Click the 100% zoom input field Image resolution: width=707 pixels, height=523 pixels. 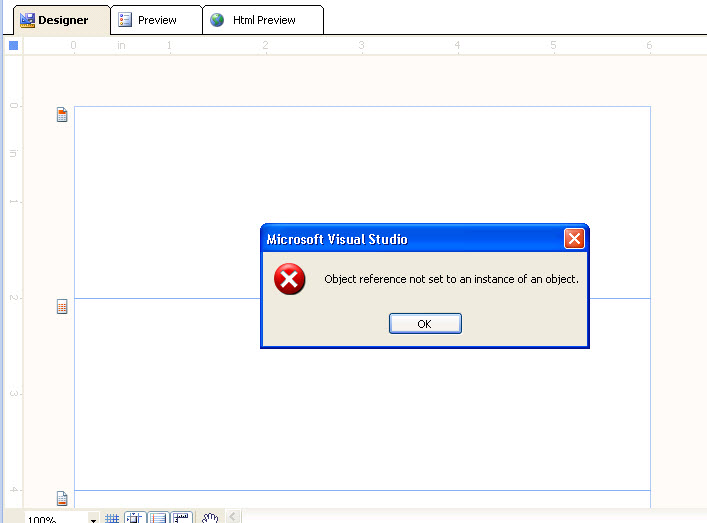pos(56,518)
